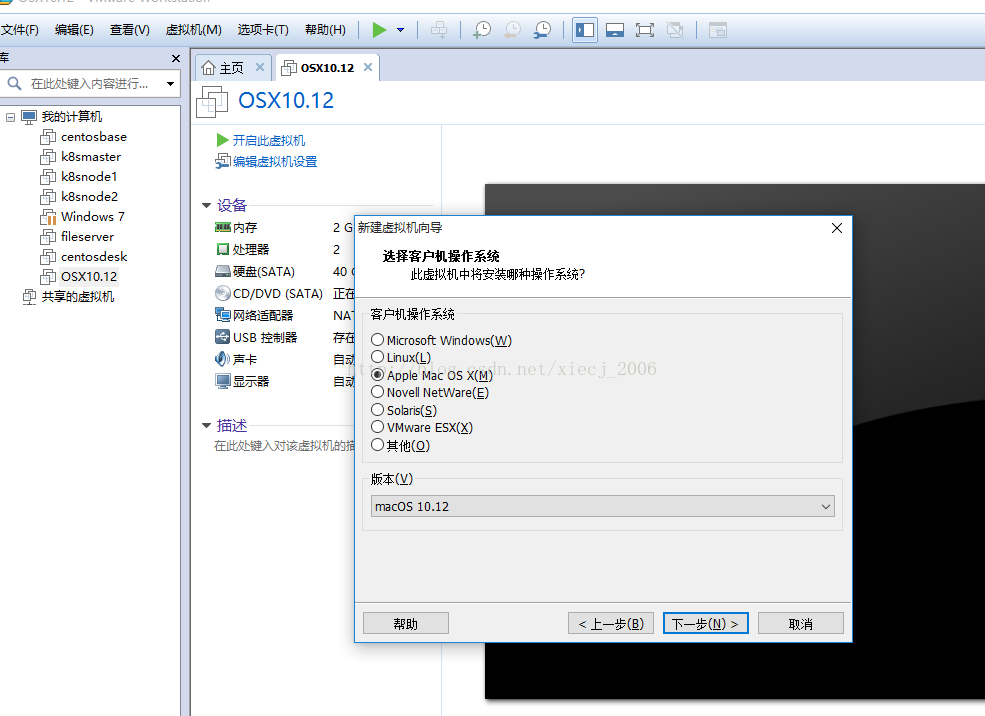This screenshot has height=716, width=985.
Task: Toggle the library sidebar view icon
Action: pos(585,30)
